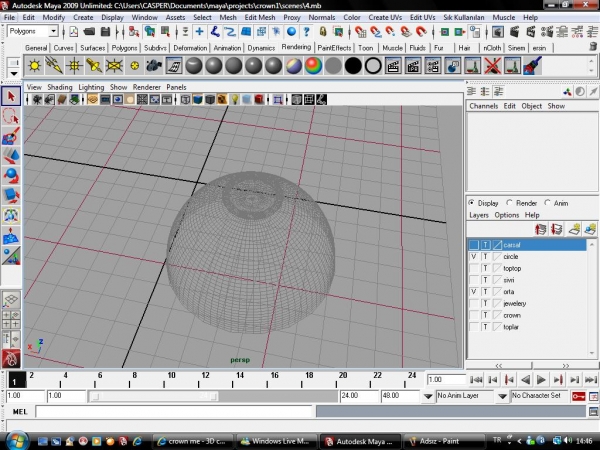Screen dimensions: 600x450
Task: Create a directional light from shelf
Action: click(54, 66)
